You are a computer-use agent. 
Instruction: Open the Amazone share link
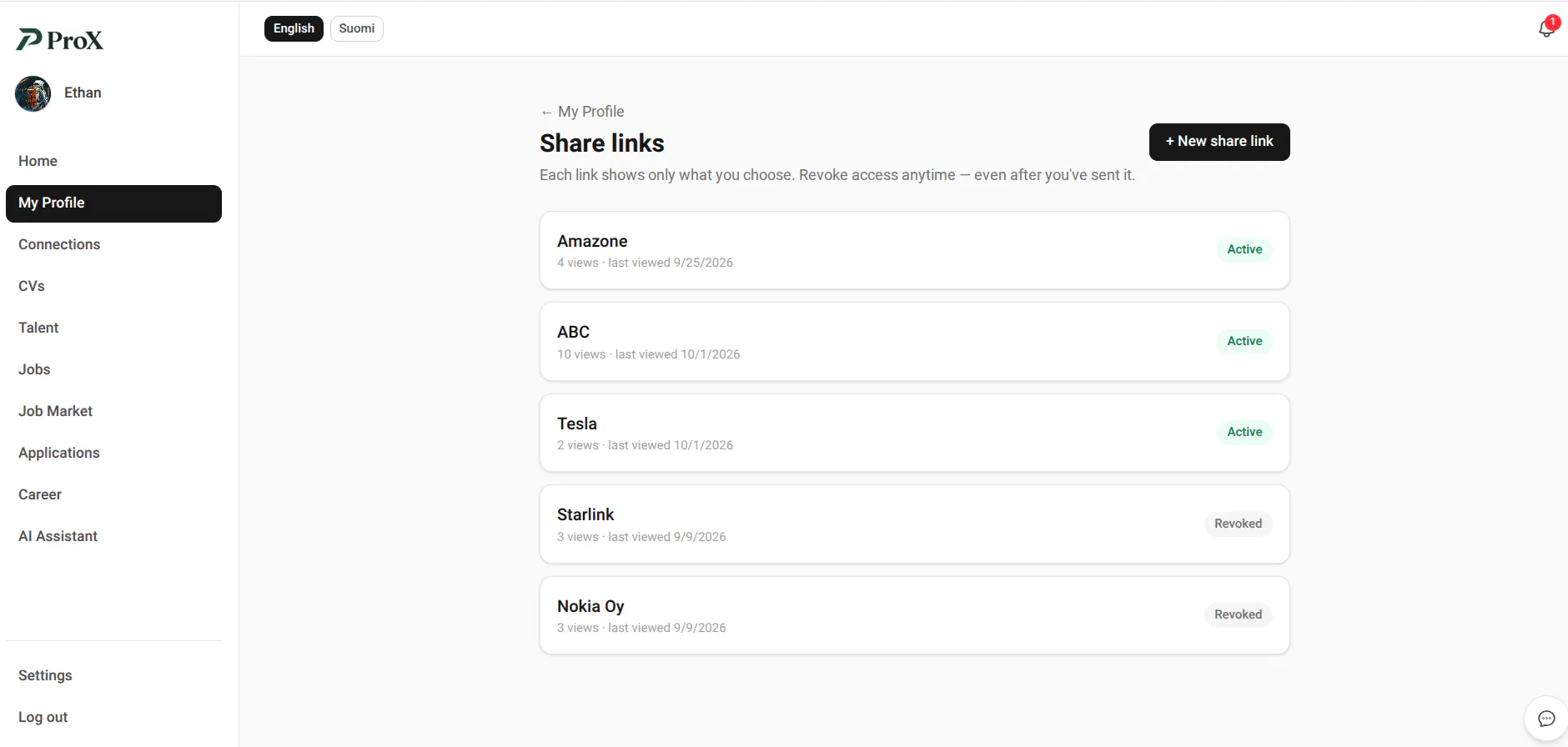[x=915, y=250]
